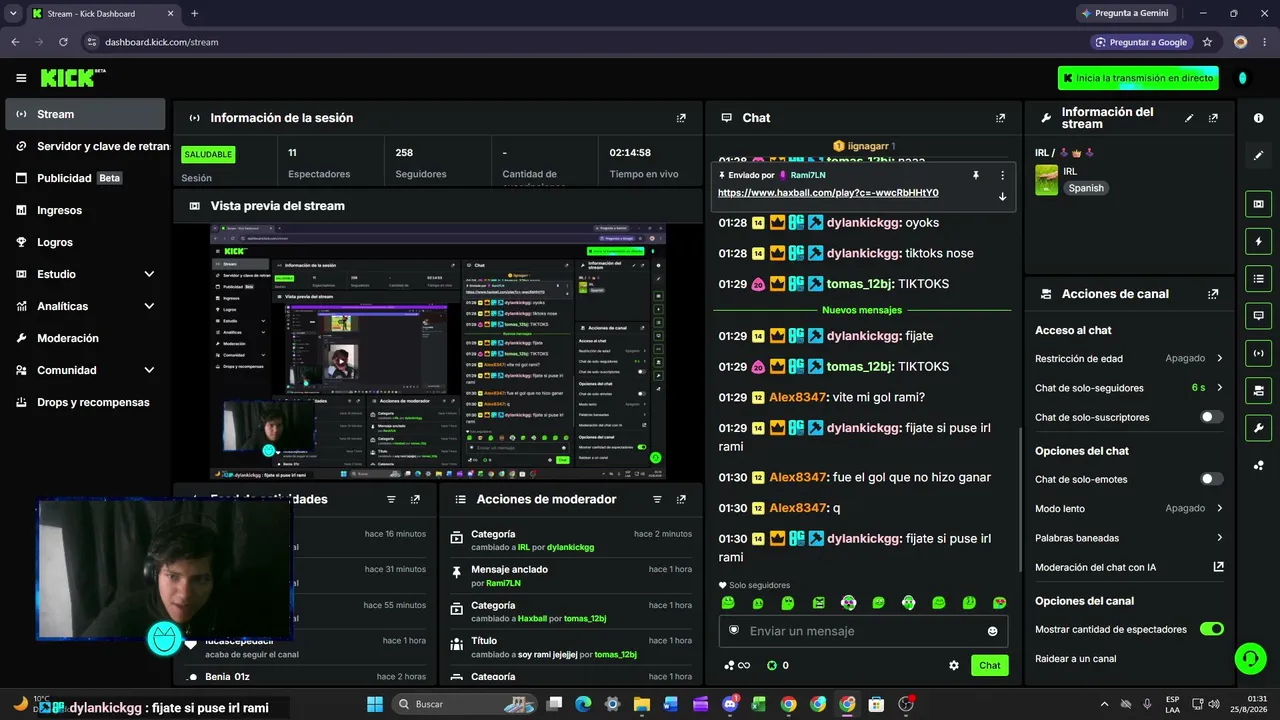Pop out the Acciones de canal panel

[1213, 294]
